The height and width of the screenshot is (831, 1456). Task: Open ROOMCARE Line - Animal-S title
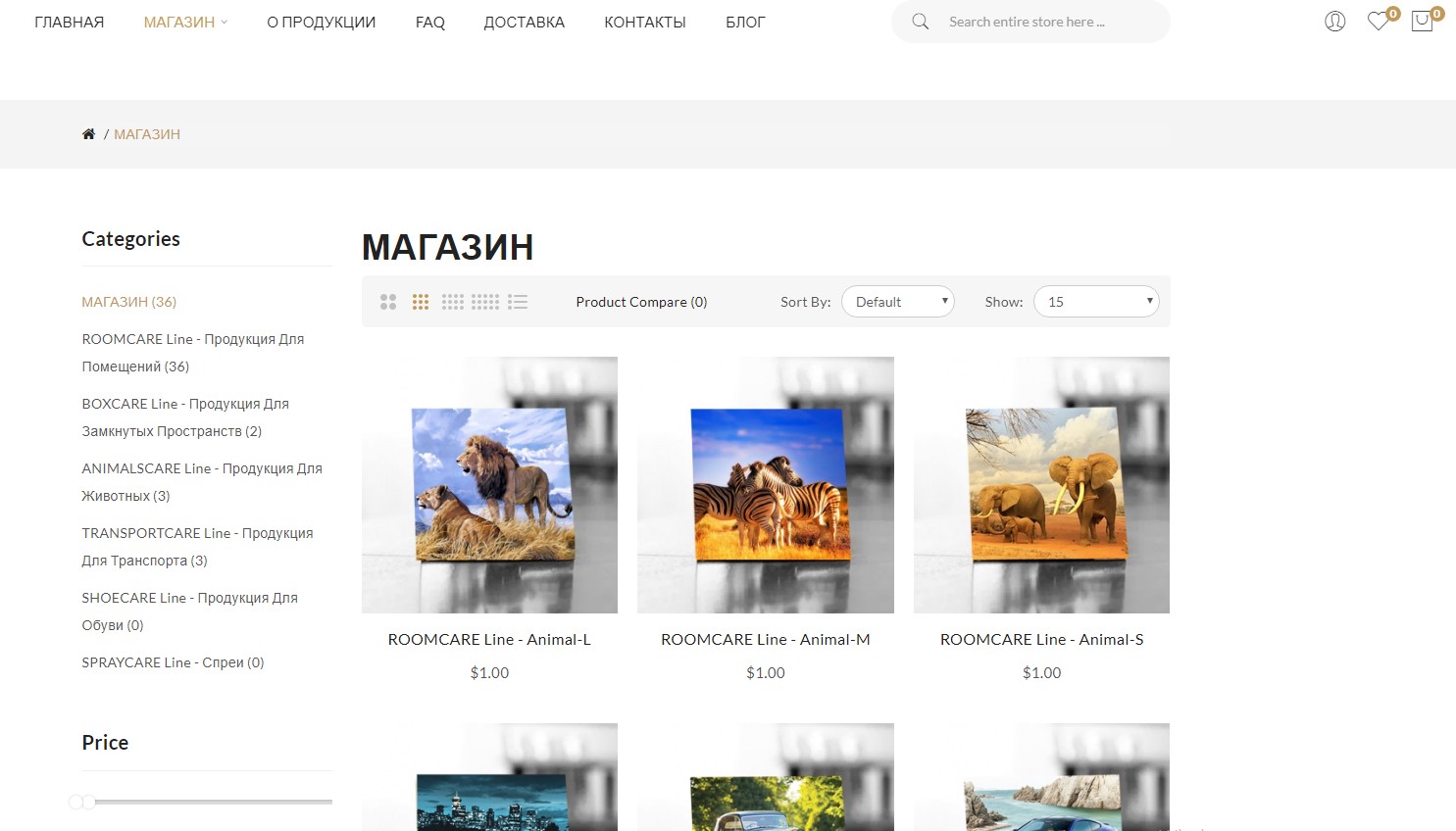1041,639
